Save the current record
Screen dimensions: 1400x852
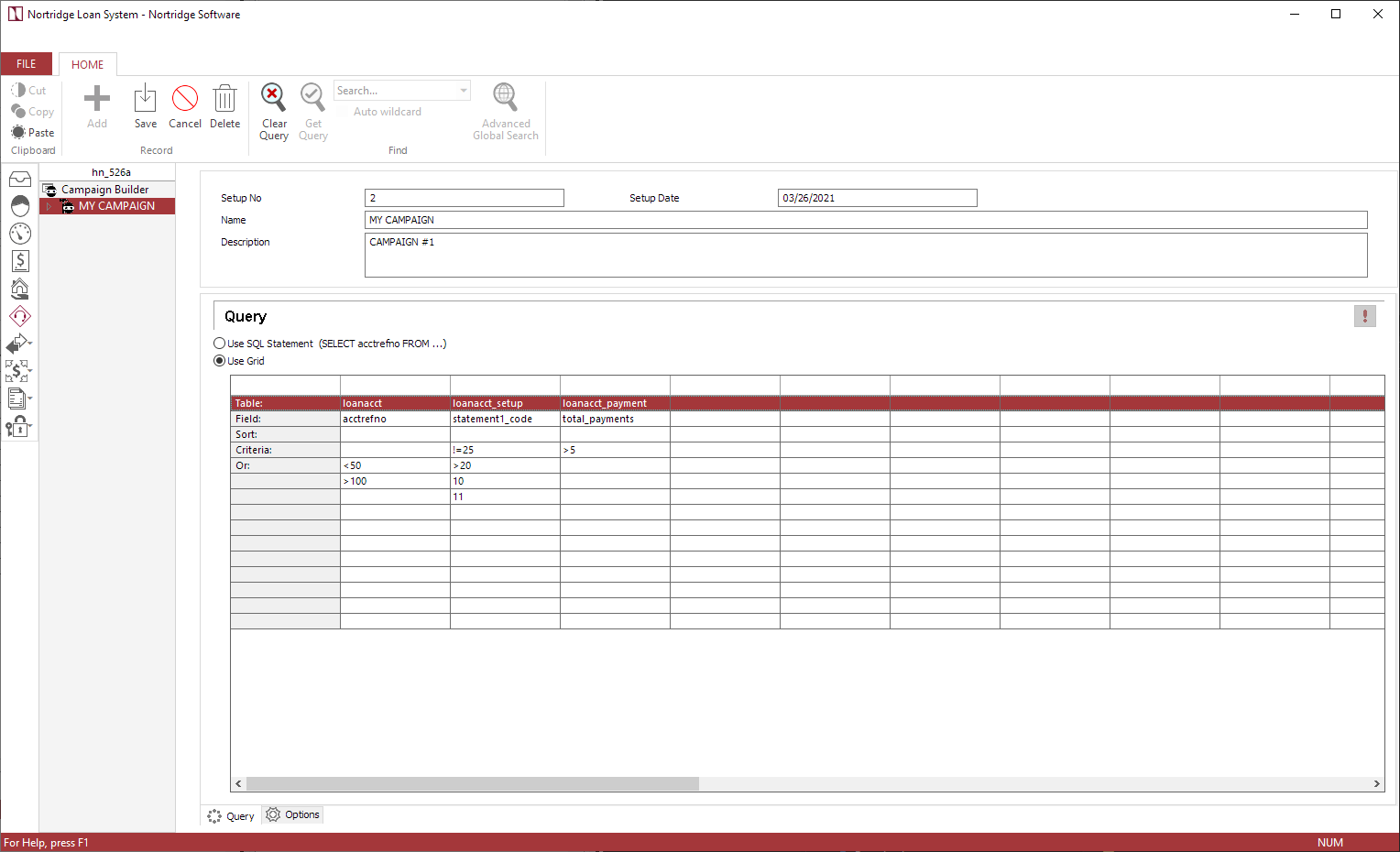(x=145, y=106)
